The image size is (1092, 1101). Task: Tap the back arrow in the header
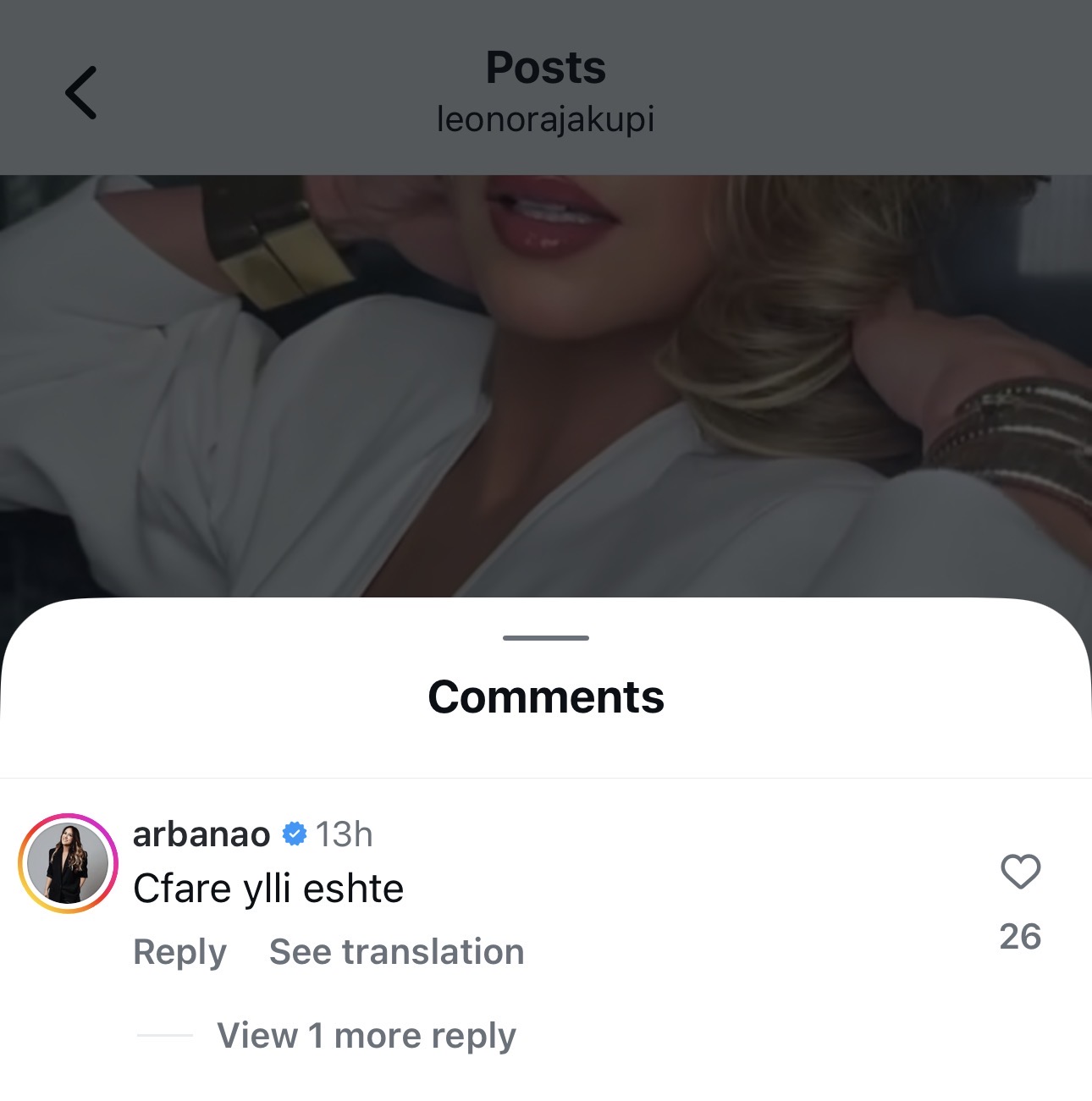point(81,92)
